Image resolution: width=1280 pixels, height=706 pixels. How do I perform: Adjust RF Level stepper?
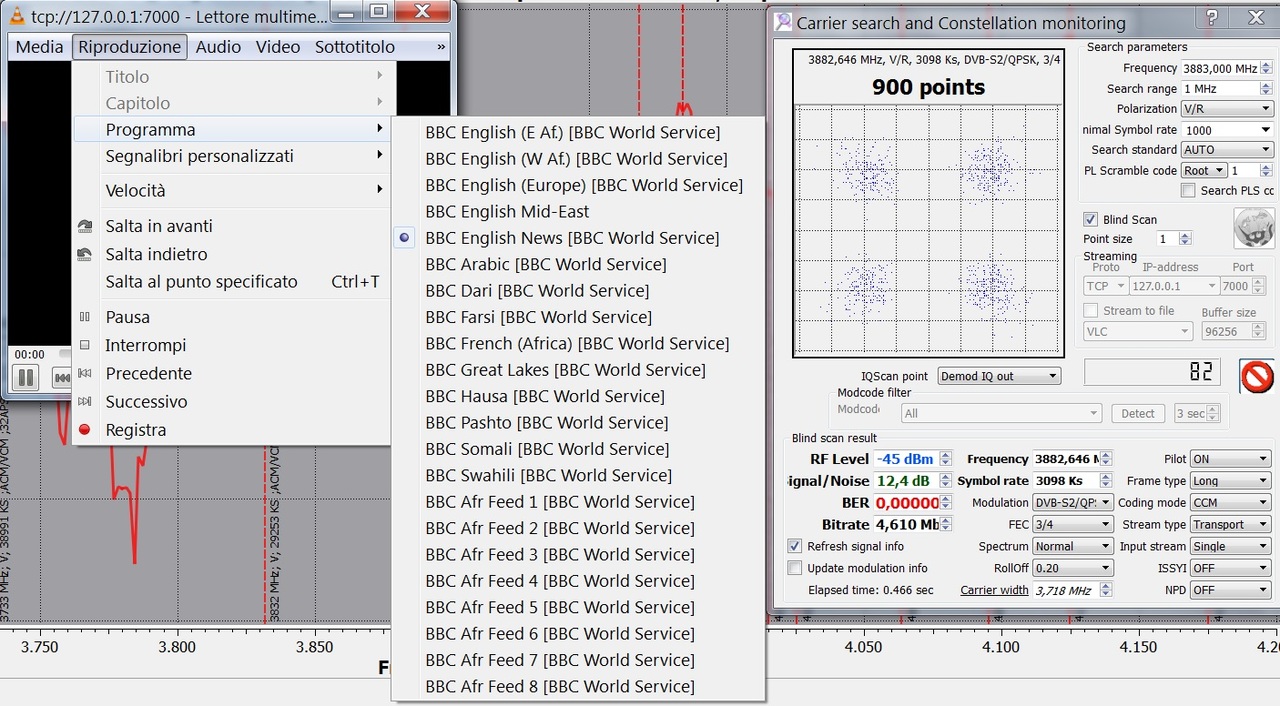click(945, 459)
